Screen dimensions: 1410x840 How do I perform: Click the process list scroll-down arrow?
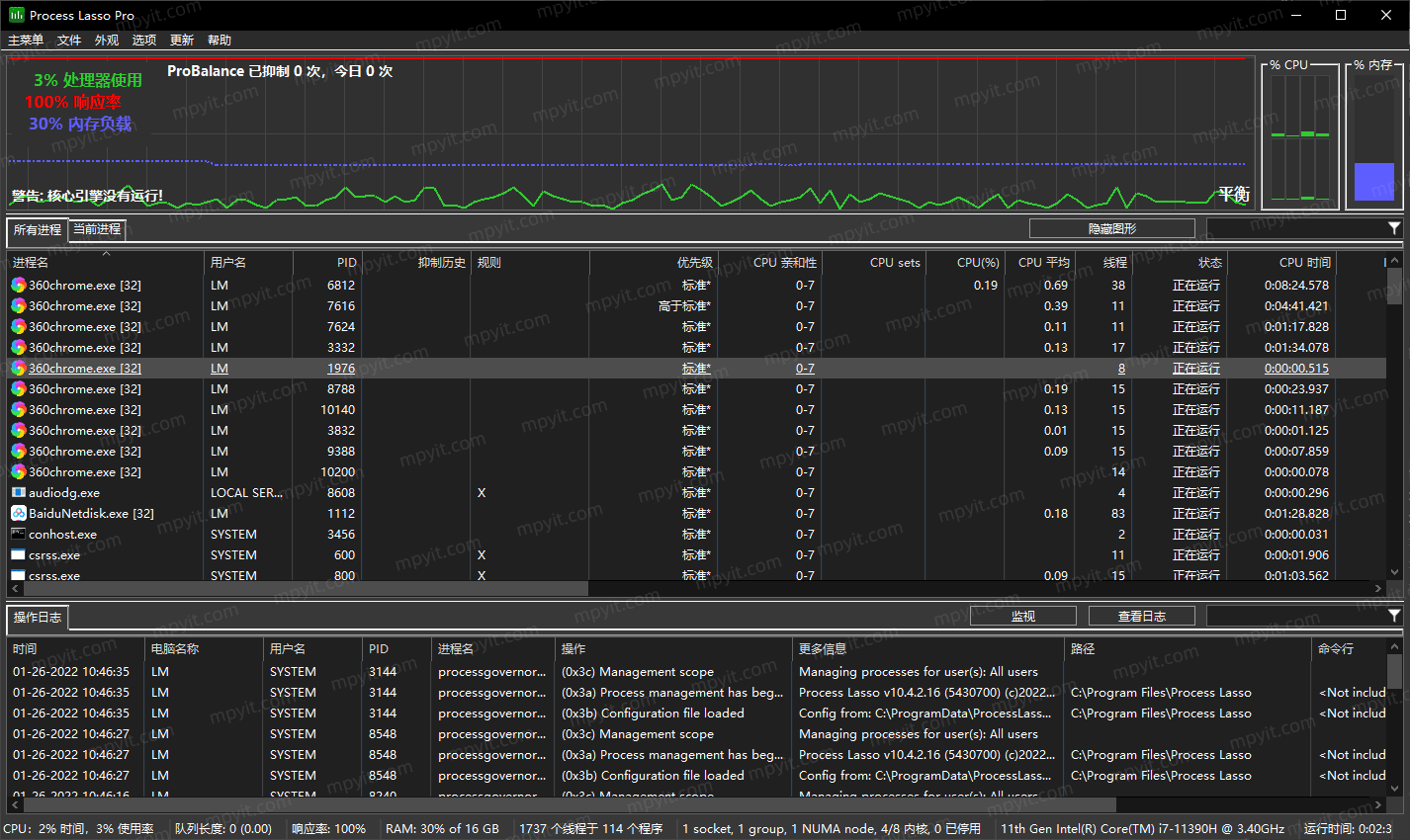[1394, 572]
